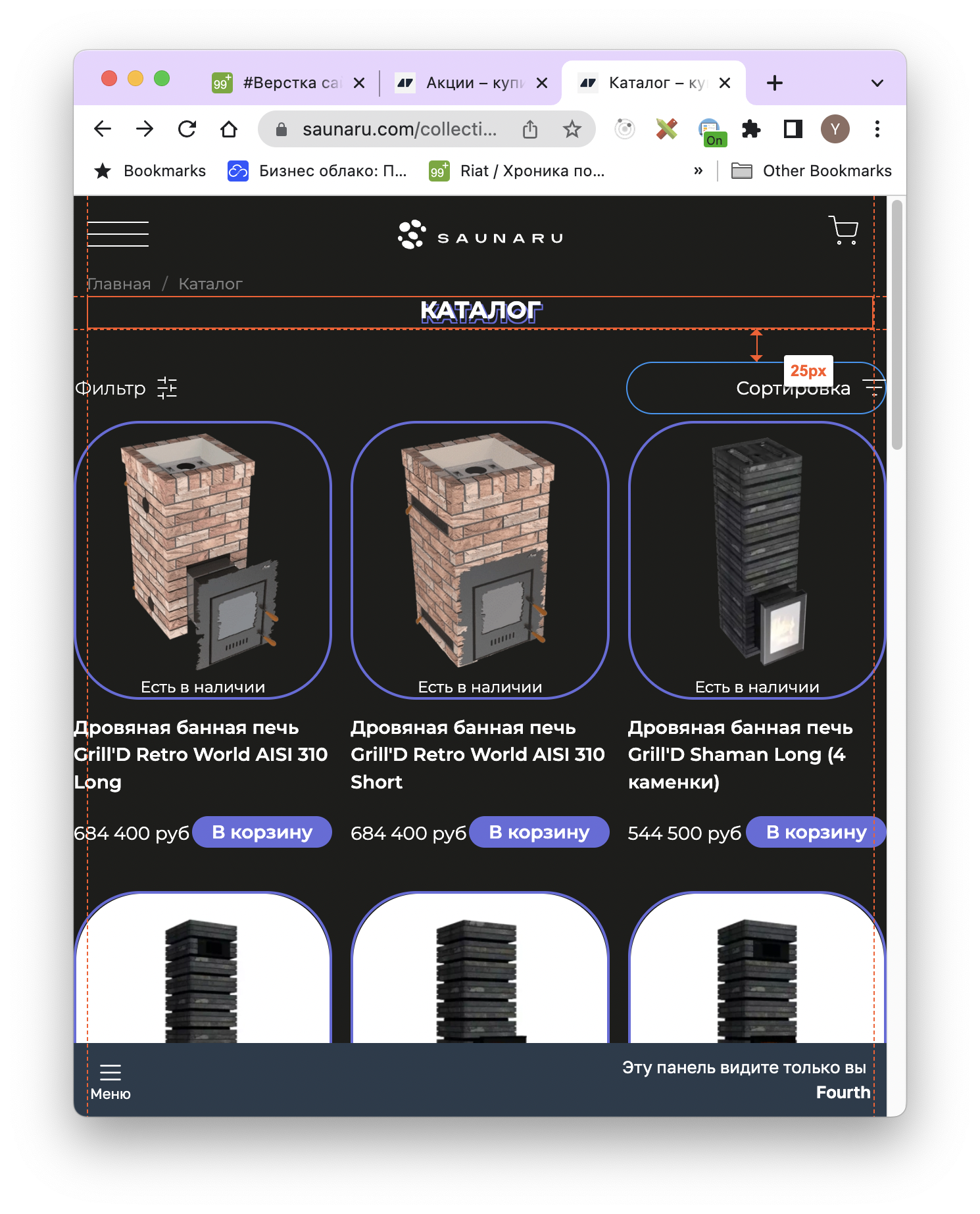This screenshot has width=980, height=1214.
Task: Open the Retro World AISI 310 Short title
Action: click(478, 755)
